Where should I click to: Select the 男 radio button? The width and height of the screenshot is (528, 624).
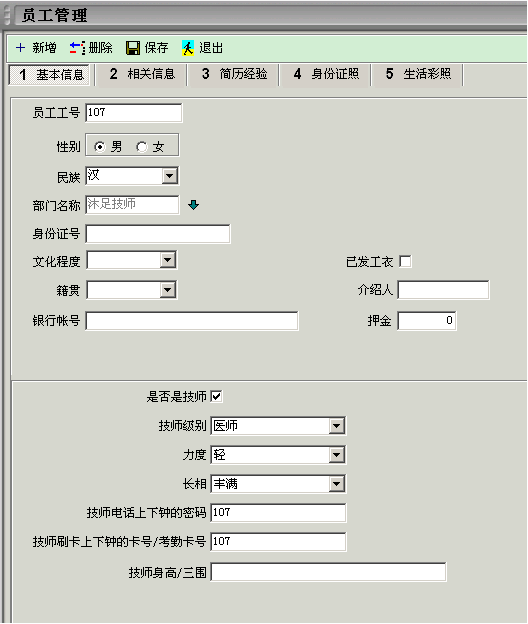coord(100,147)
